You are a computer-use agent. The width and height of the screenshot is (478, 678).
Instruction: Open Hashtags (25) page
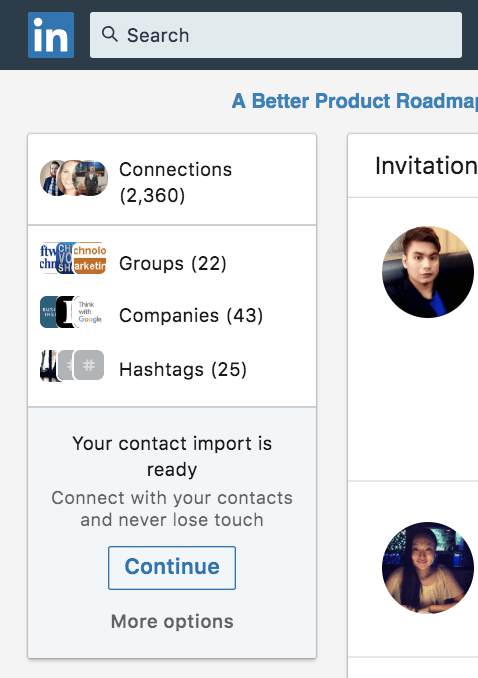183,369
